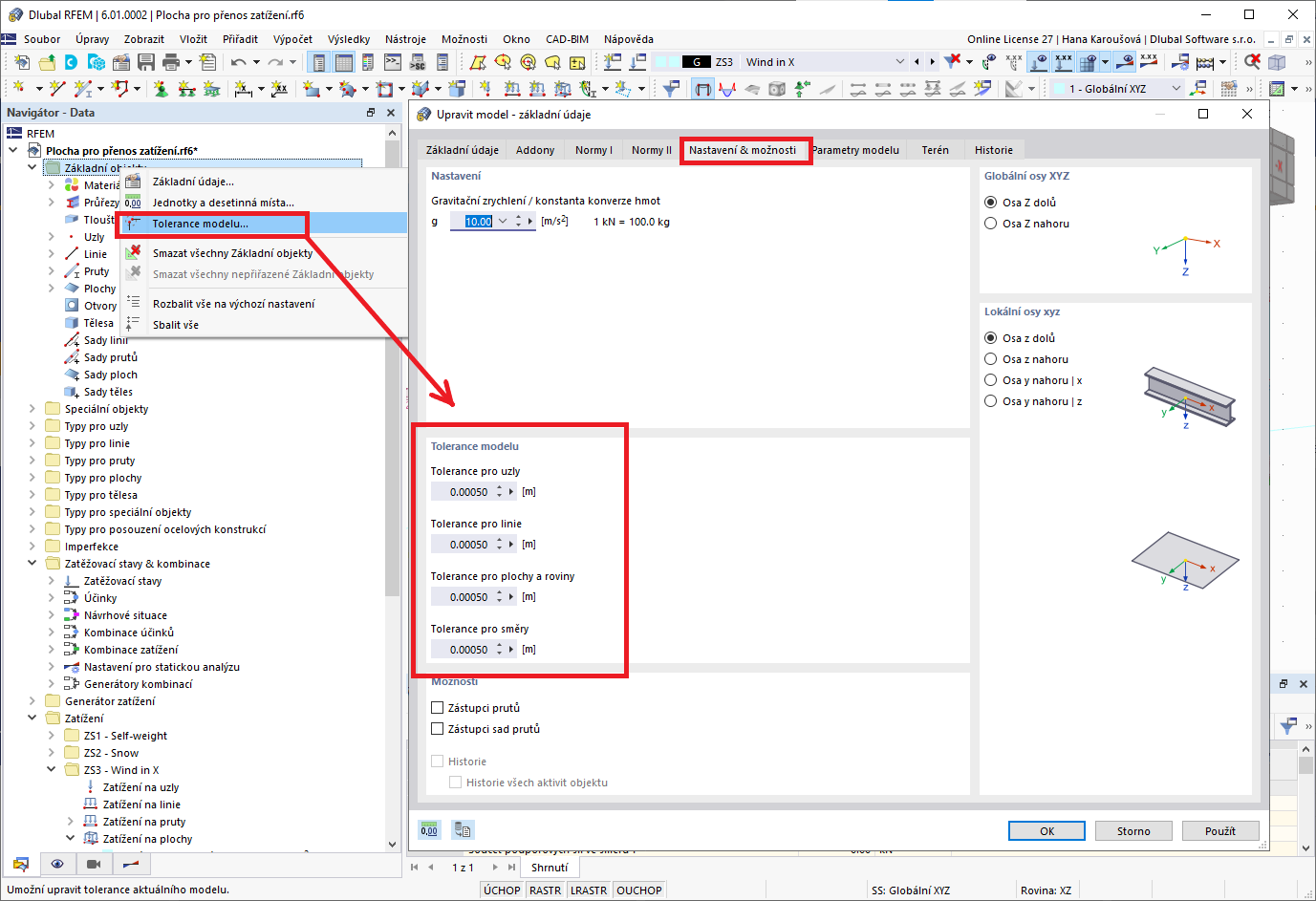This screenshot has width=1316, height=901.
Task: Open the Soubor menu
Action: click(42, 39)
